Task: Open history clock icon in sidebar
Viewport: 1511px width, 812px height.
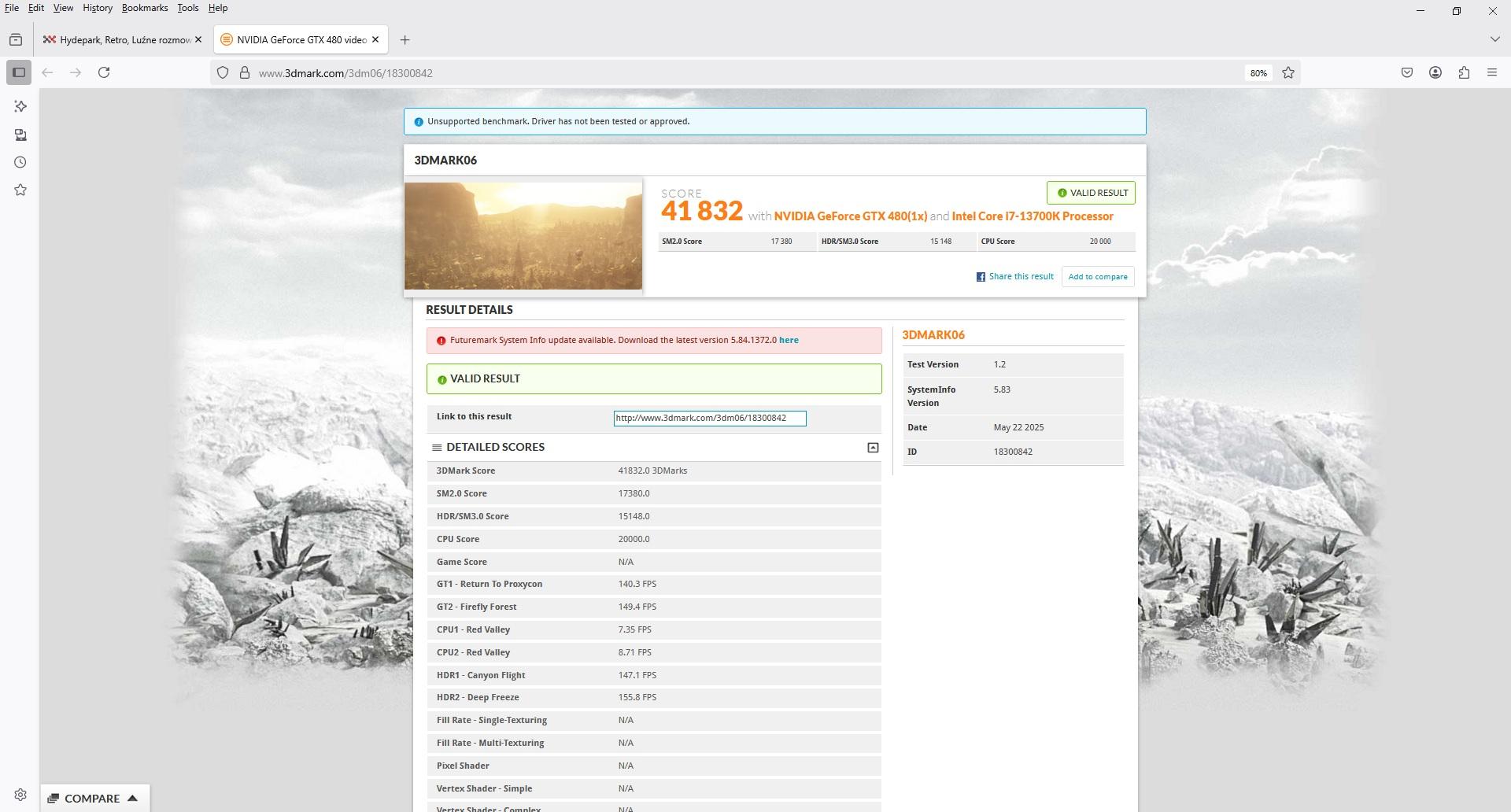Action: click(x=20, y=163)
